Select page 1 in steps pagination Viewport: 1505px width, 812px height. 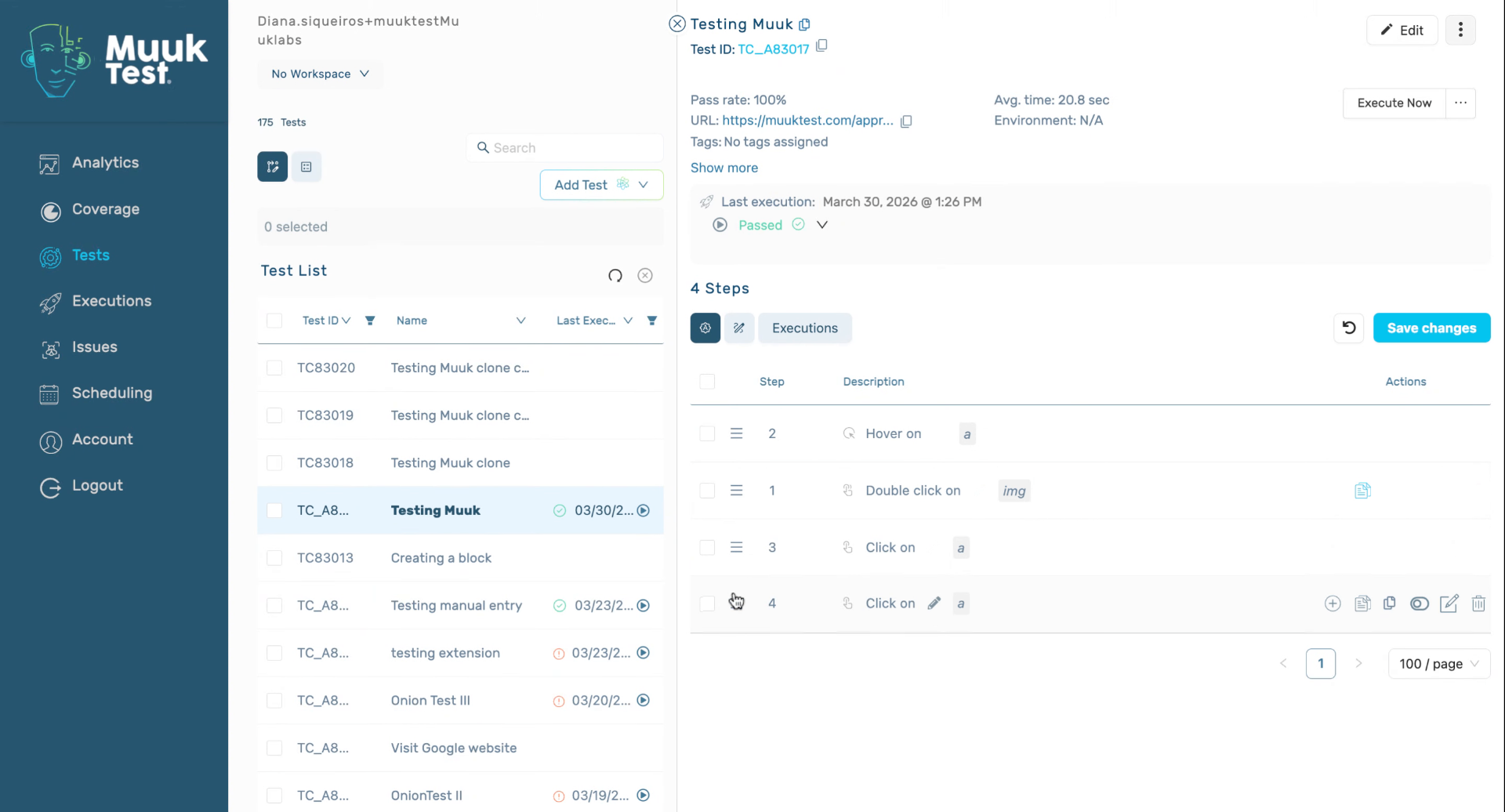1321,664
